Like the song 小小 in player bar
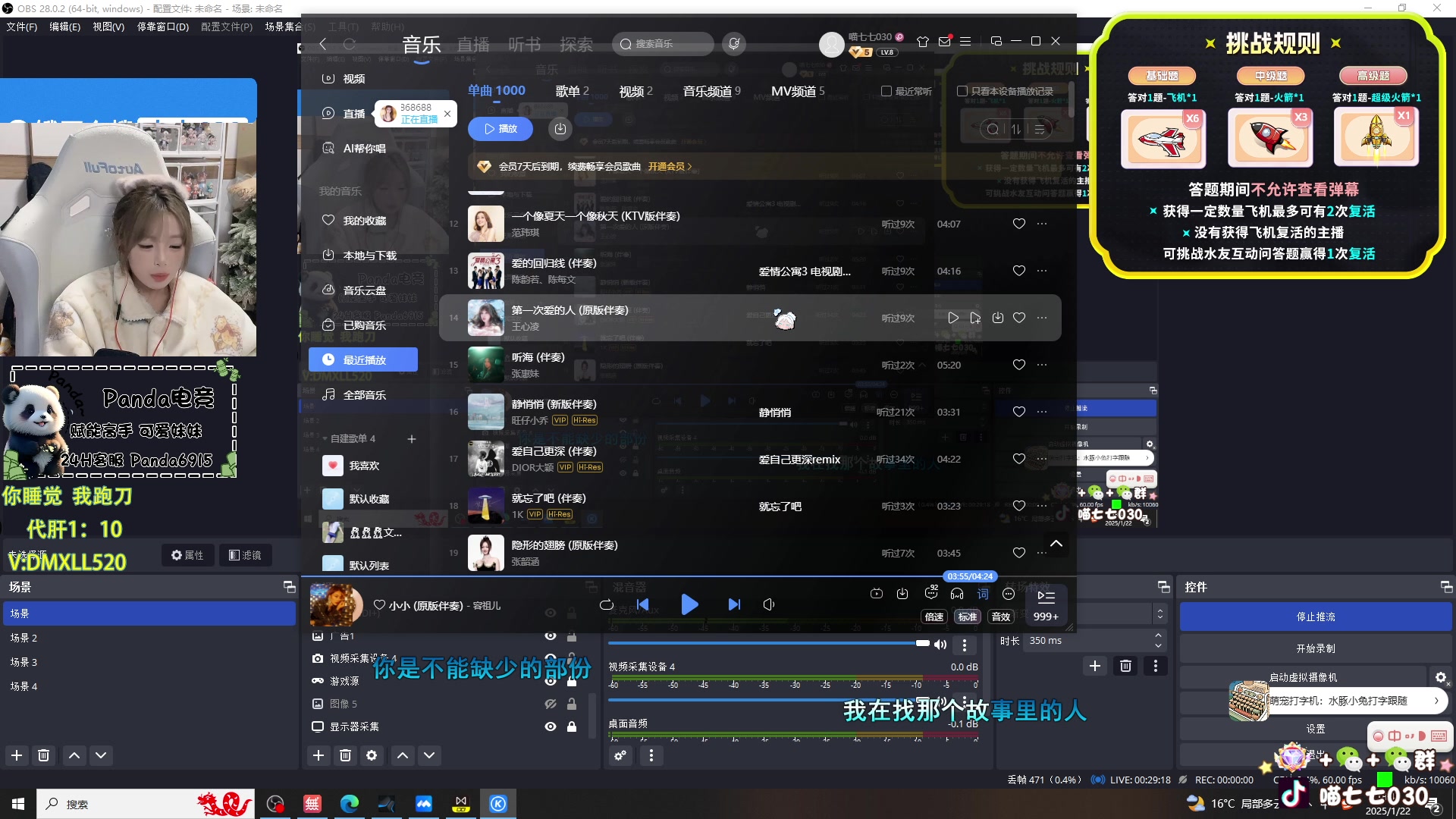Viewport: 1456px width, 819px height. click(x=379, y=605)
